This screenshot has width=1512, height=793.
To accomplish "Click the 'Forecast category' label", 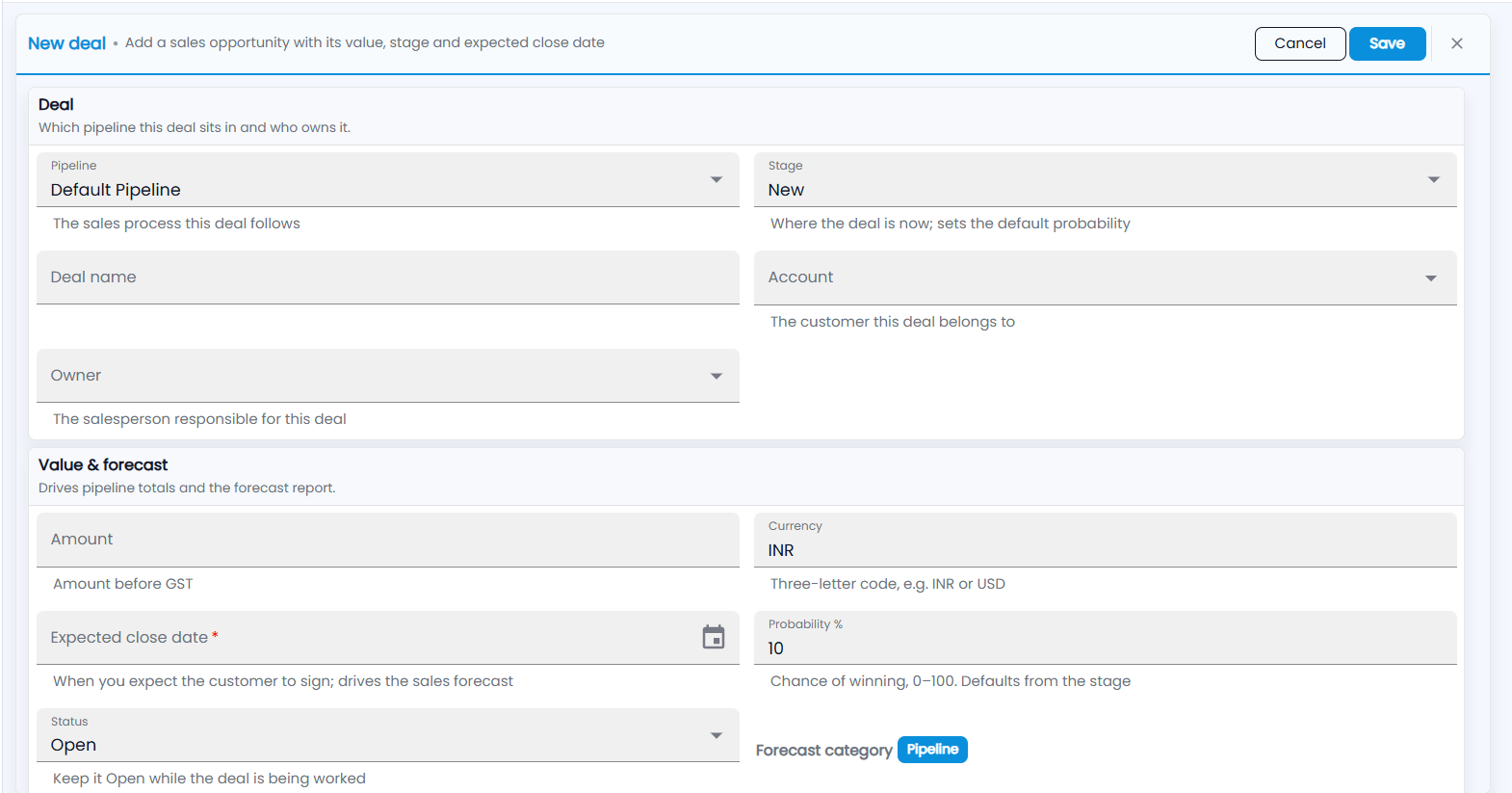I will (x=824, y=751).
